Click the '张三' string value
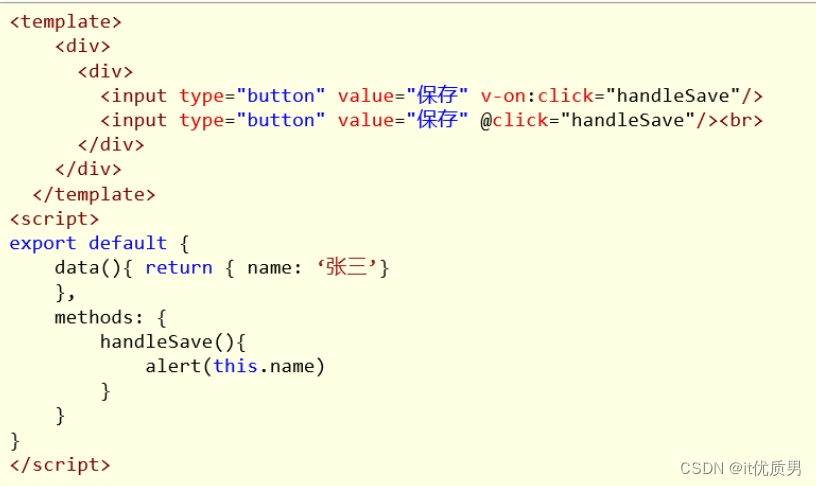 [347, 267]
